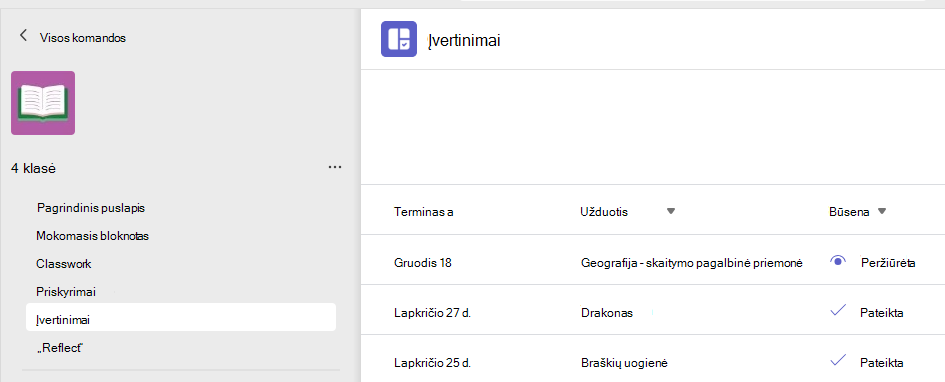Click the Peržiūrėta eye status icon
The image size is (945, 382).
click(x=838, y=261)
